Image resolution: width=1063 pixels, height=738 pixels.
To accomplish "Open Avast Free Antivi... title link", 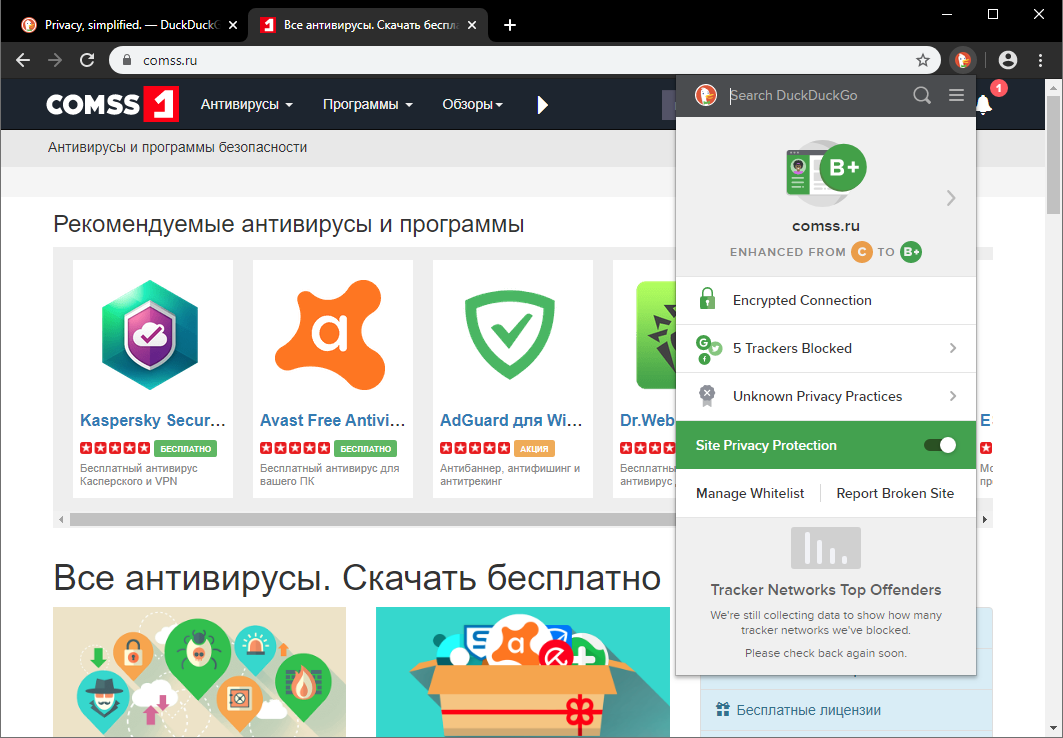I will pyautogui.click(x=332, y=420).
